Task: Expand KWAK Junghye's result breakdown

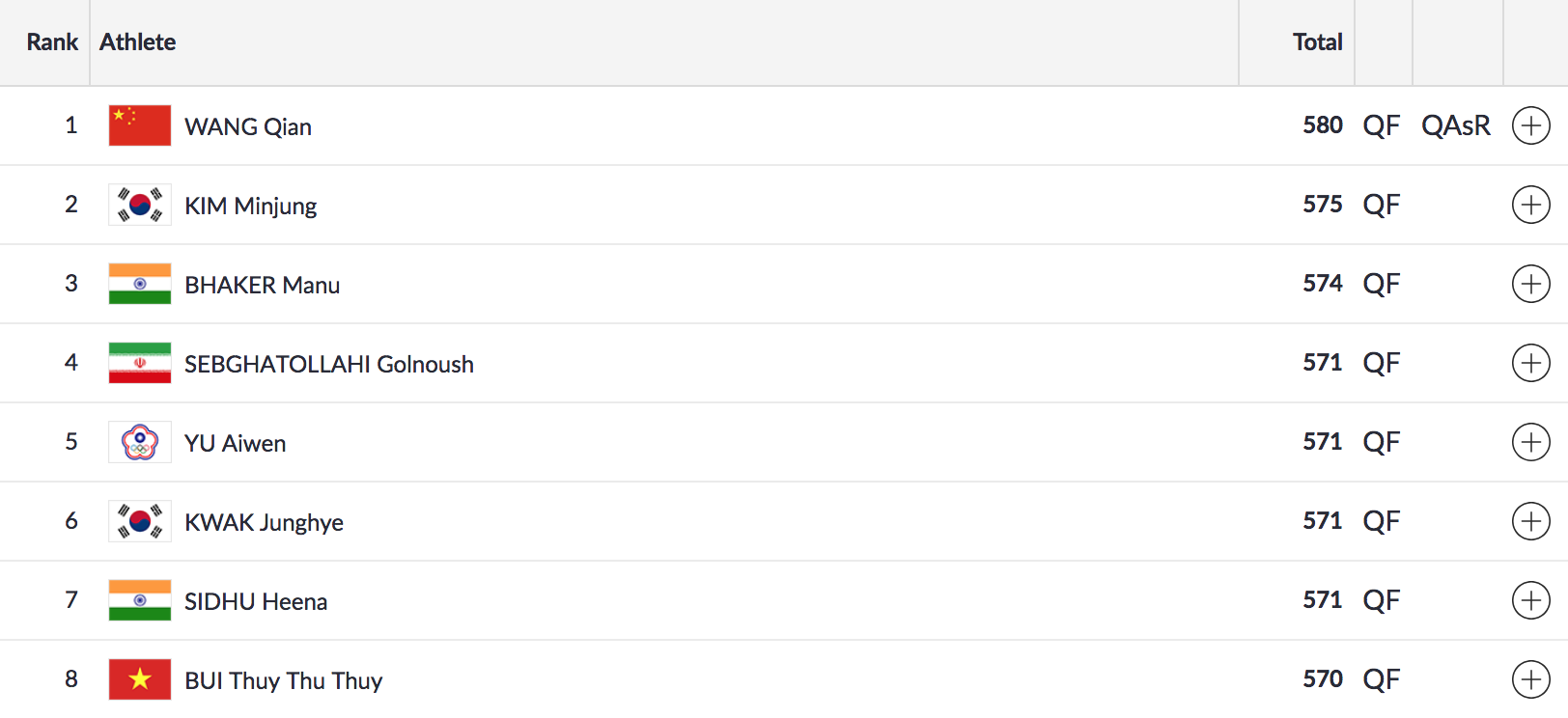Action: tap(1530, 521)
